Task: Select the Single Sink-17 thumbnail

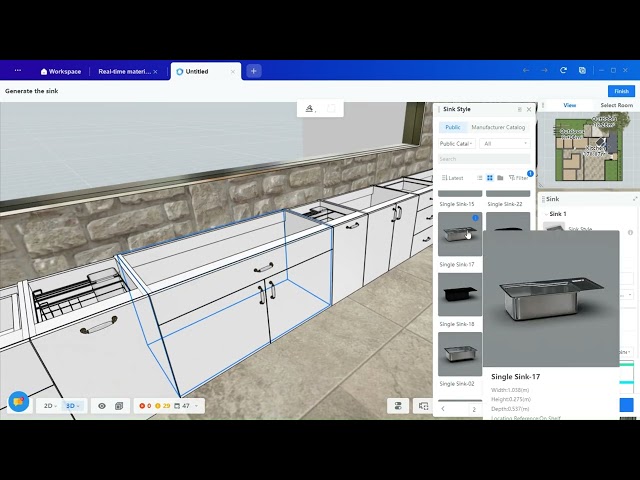Action: (x=460, y=234)
